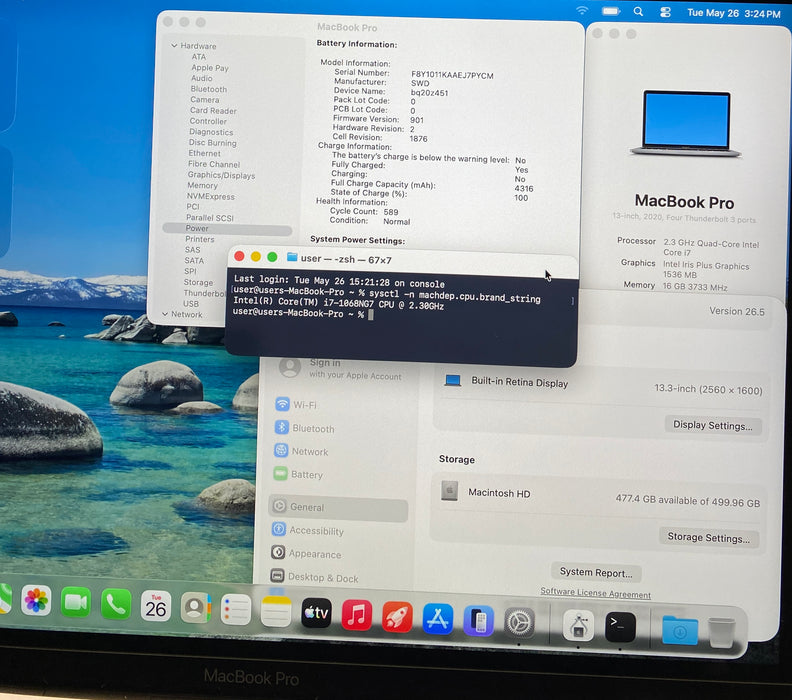Viewport: 792px width, 700px height.
Task: Select Card Reader in System Information
Action: point(213,110)
